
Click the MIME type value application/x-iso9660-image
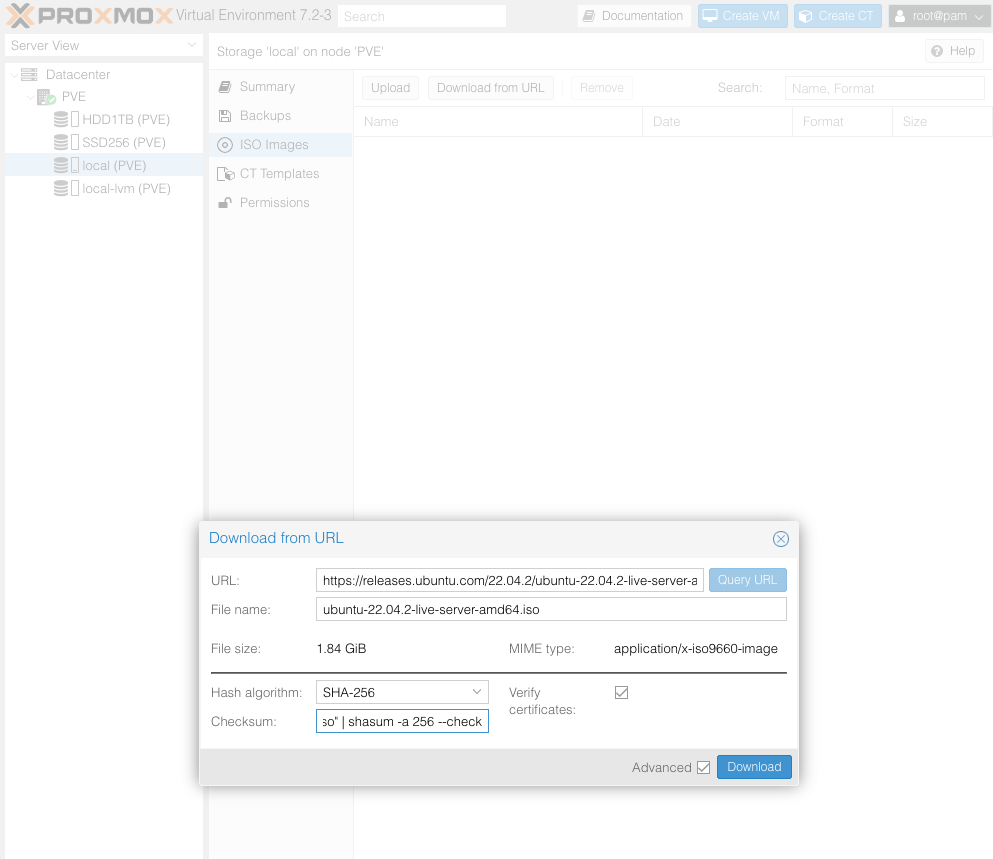pyautogui.click(x=695, y=649)
